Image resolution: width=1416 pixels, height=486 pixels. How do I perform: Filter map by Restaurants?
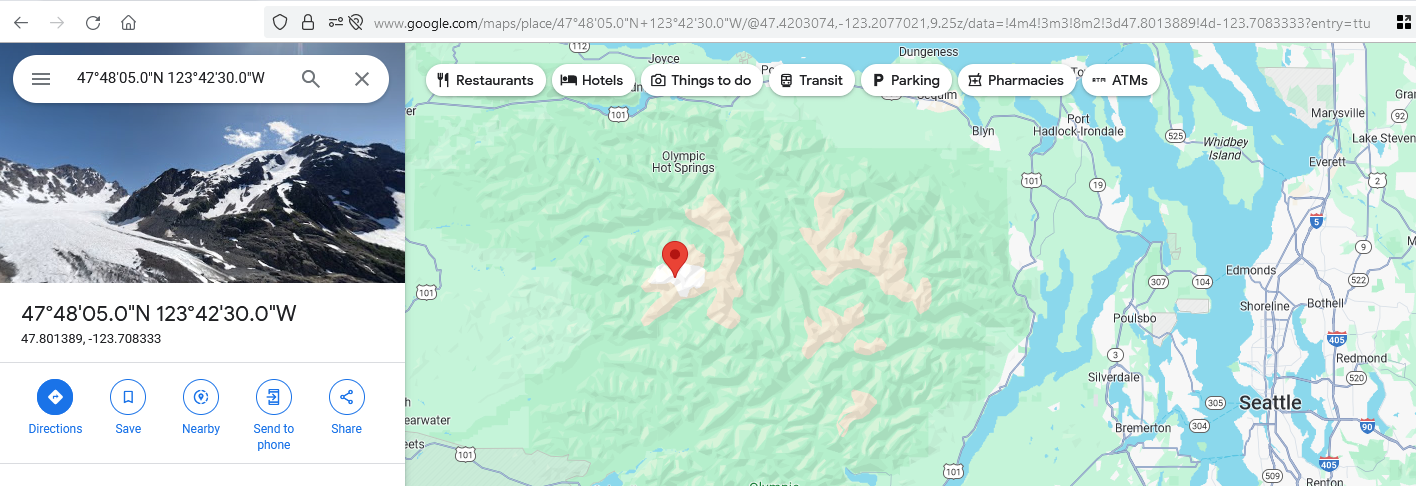pos(486,80)
